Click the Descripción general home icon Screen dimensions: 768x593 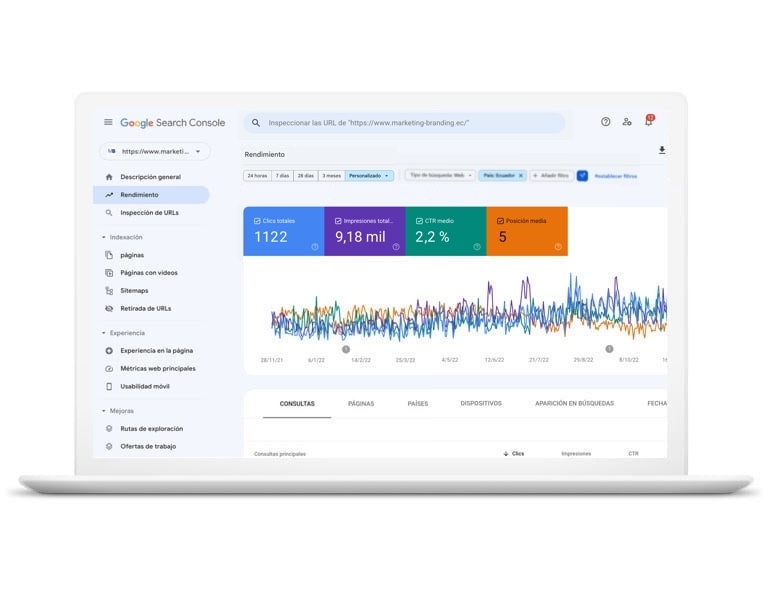coord(109,177)
